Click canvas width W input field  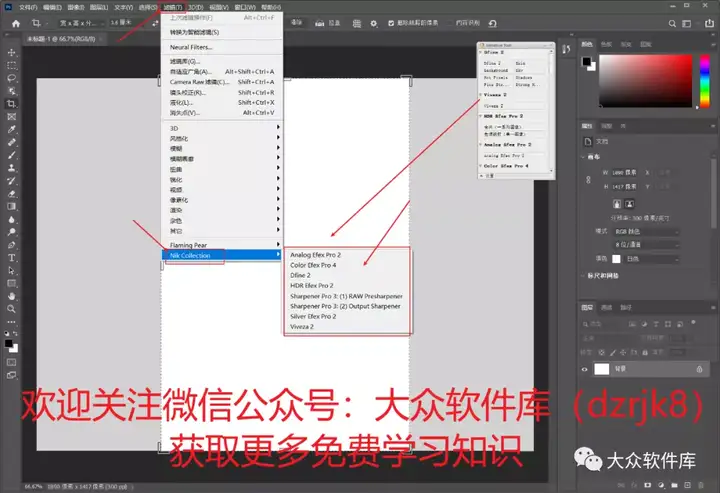(624, 173)
